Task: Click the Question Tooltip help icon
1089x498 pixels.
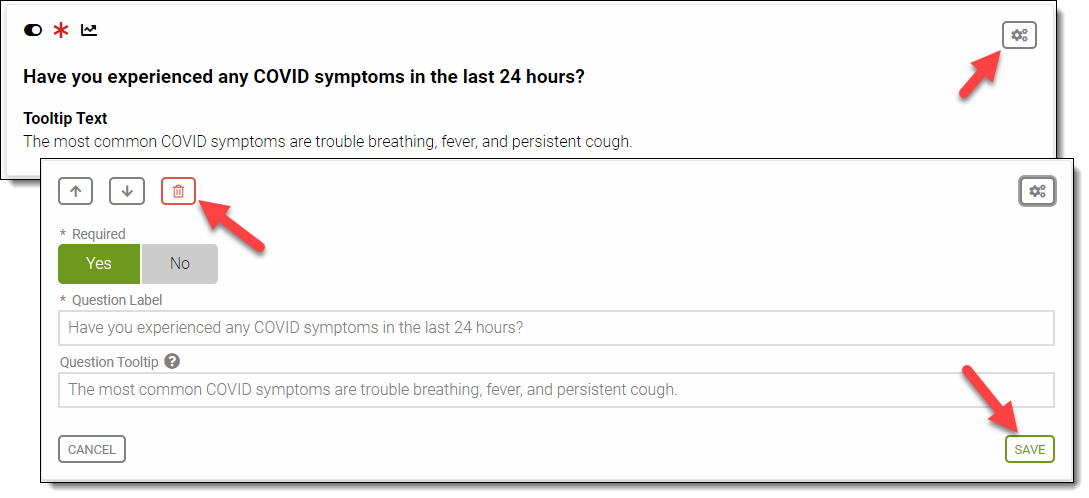Action: (172, 361)
